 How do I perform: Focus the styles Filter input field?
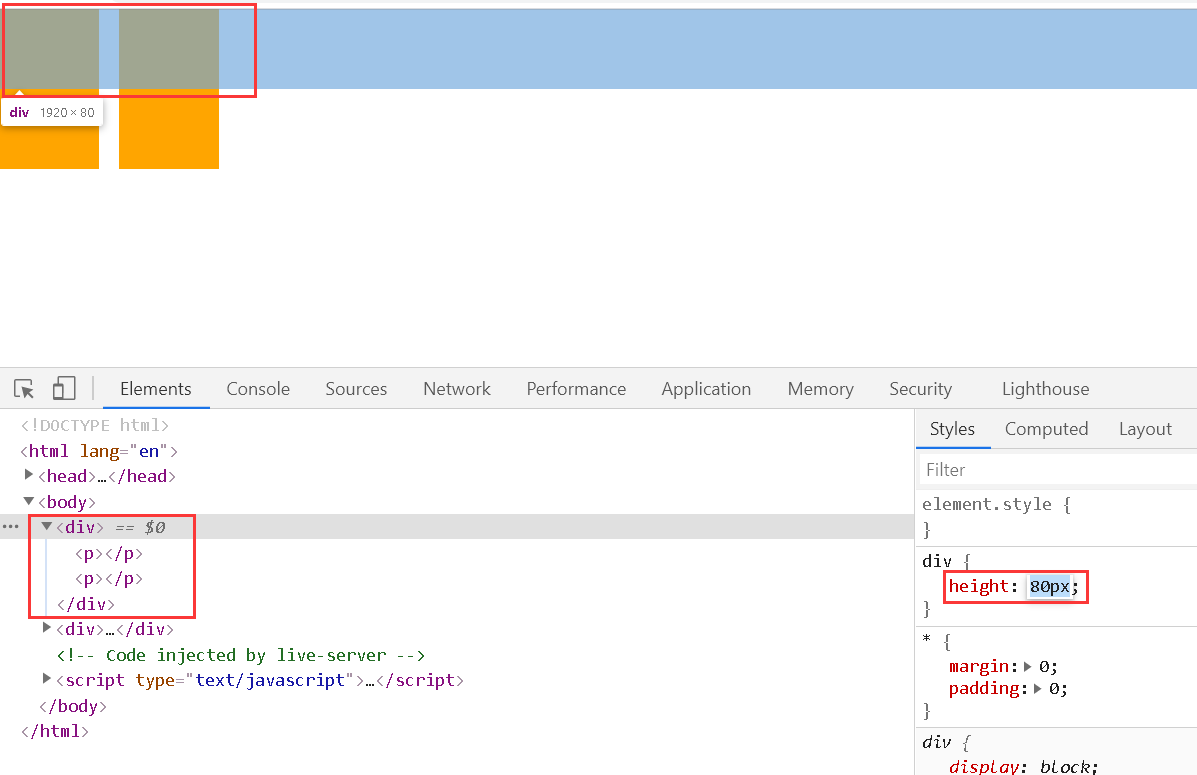1057,470
